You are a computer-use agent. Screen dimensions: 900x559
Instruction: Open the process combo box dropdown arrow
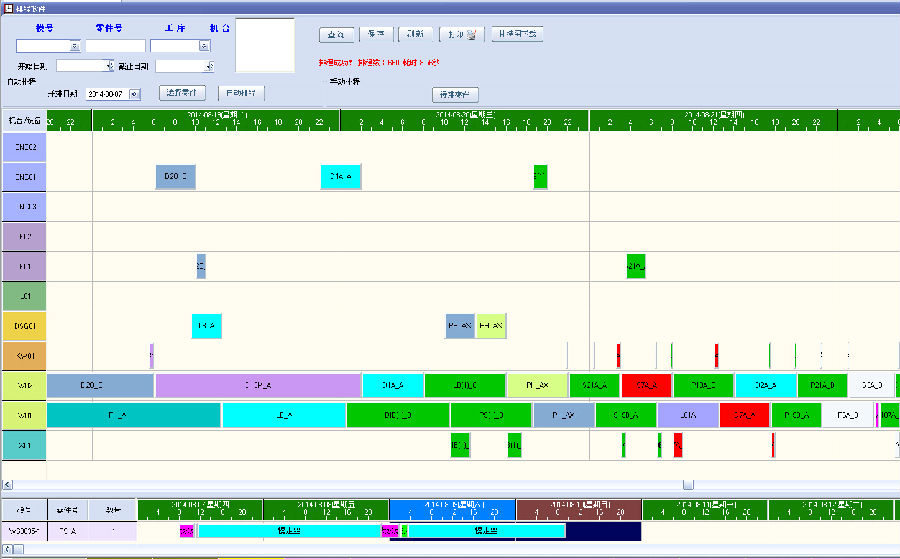pyautogui.click(x=204, y=46)
